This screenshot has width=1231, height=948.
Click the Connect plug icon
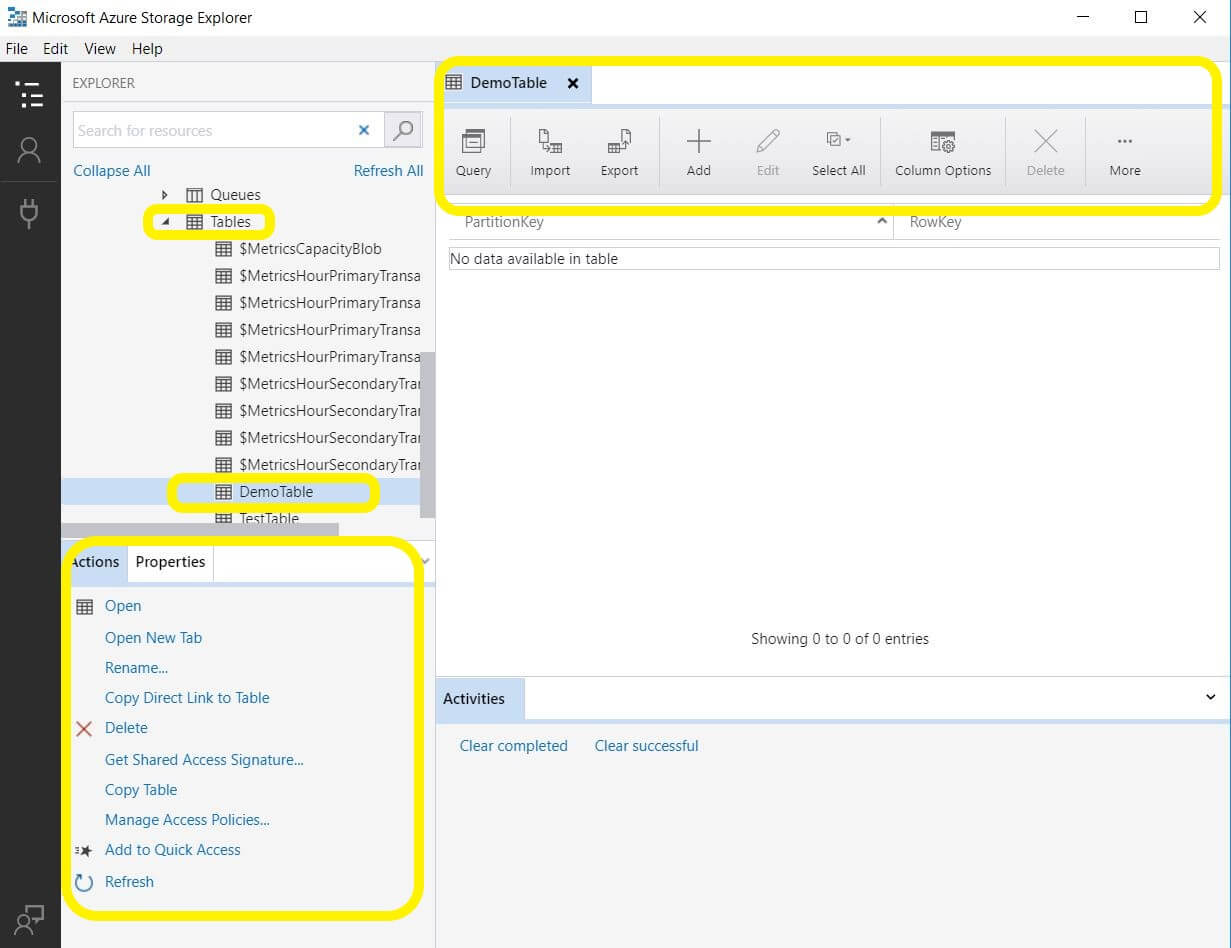[x=30, y=213]
